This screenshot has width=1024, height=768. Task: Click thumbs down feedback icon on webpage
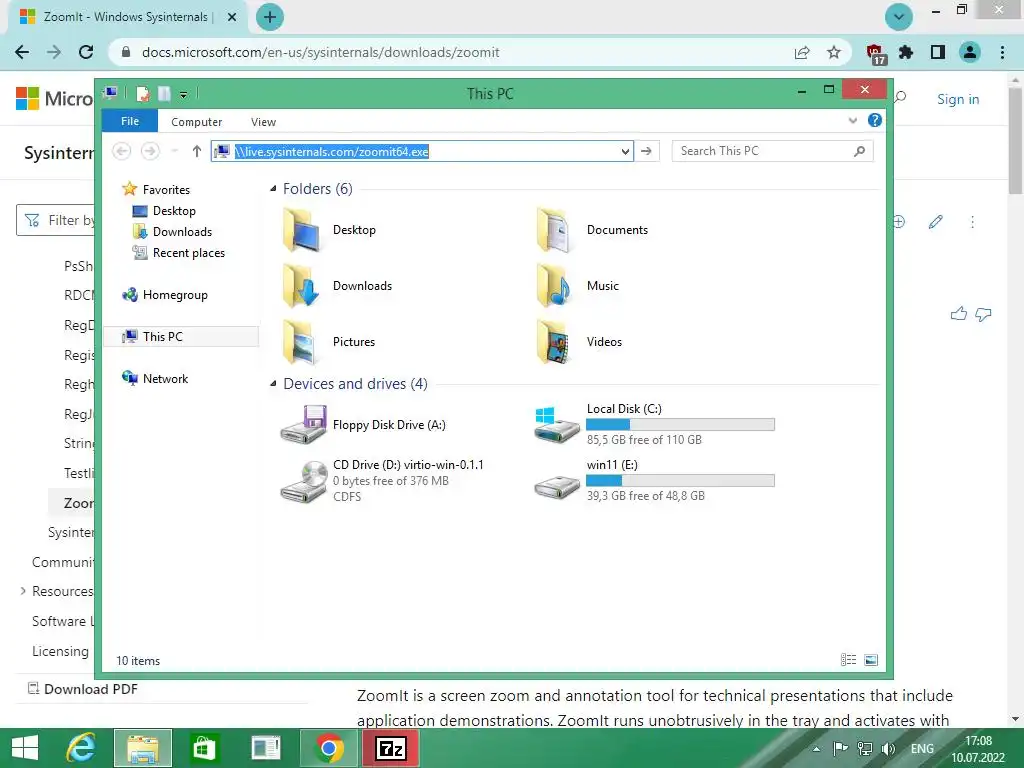[983, 314]
